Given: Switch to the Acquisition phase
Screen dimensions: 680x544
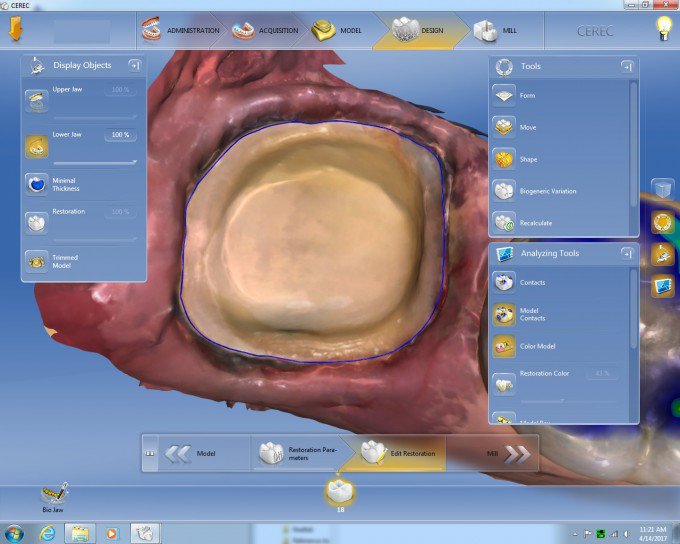Looking at the screenshot, I should [265, 30].
